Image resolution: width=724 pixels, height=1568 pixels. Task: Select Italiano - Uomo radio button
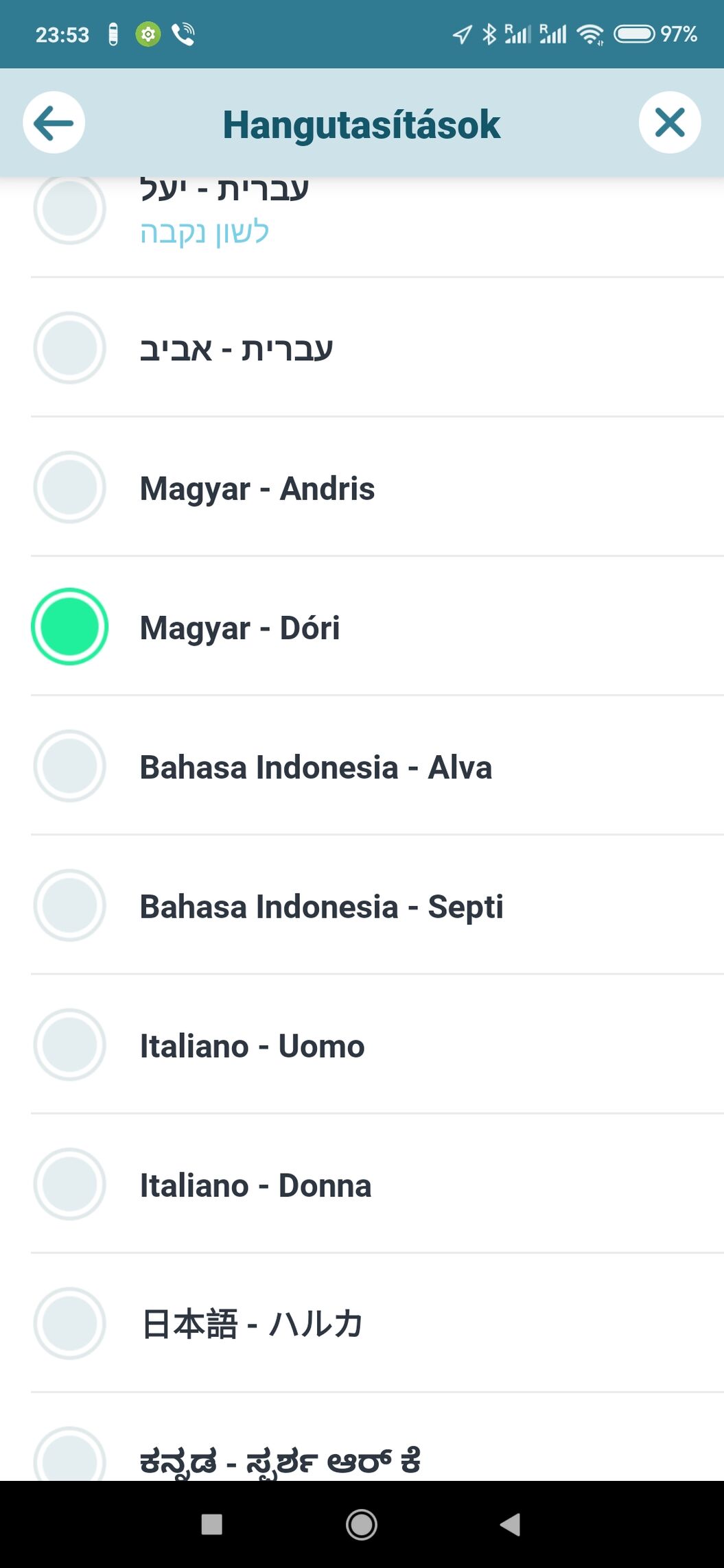click(69, 1045)
